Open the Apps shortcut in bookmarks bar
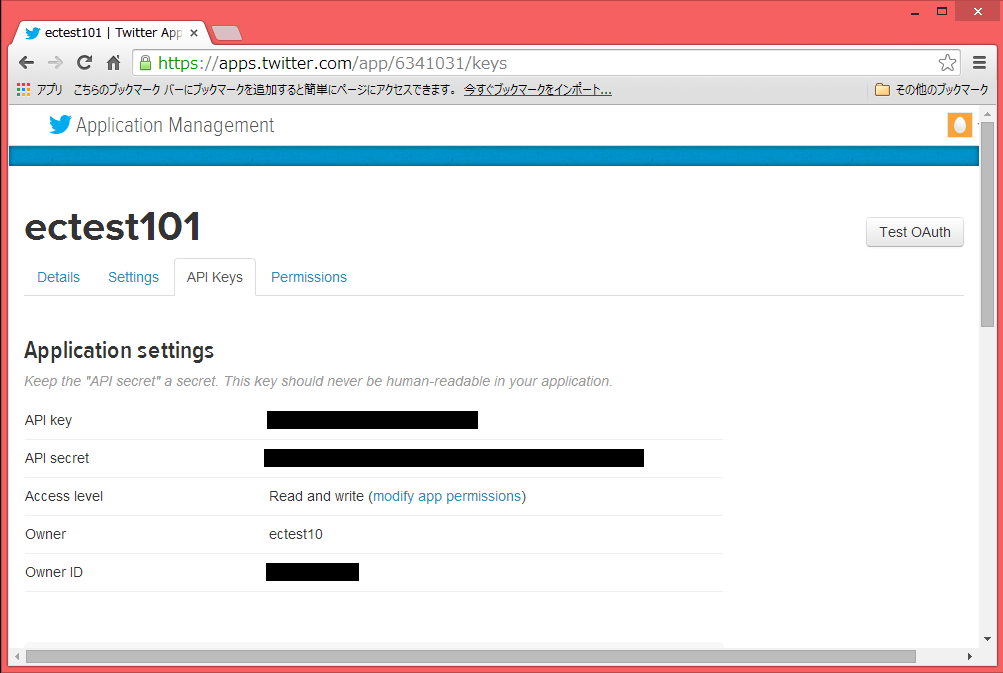1003x673 pixels. (x=40, y=90)
